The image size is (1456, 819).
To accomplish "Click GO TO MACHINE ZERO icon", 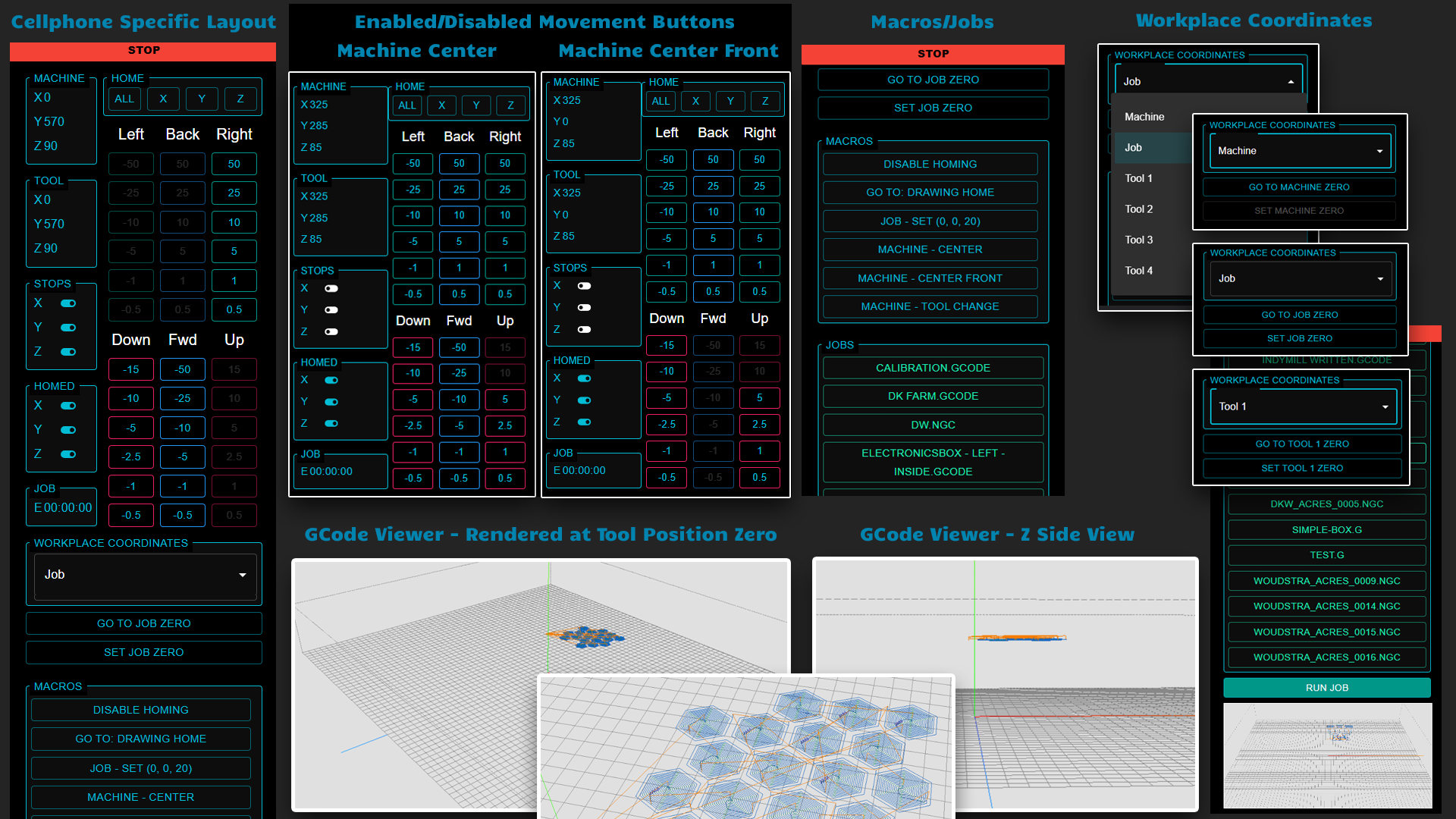I will click(1298, 187).
